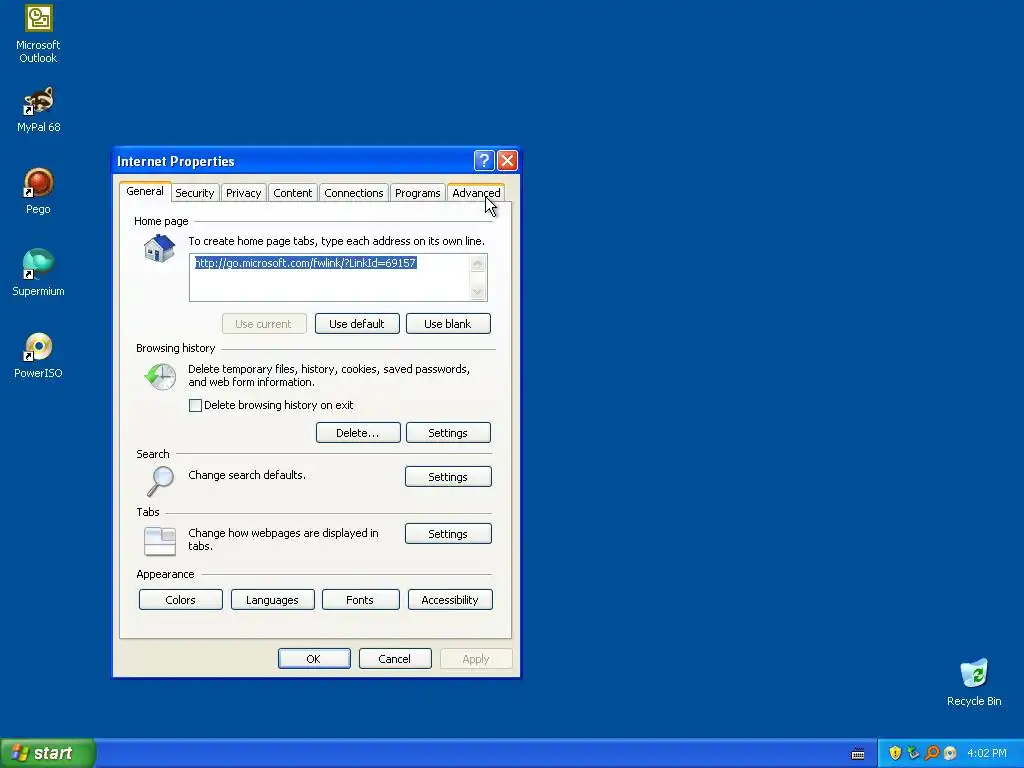Open Browsing history Settings

(x=448, y=433)
